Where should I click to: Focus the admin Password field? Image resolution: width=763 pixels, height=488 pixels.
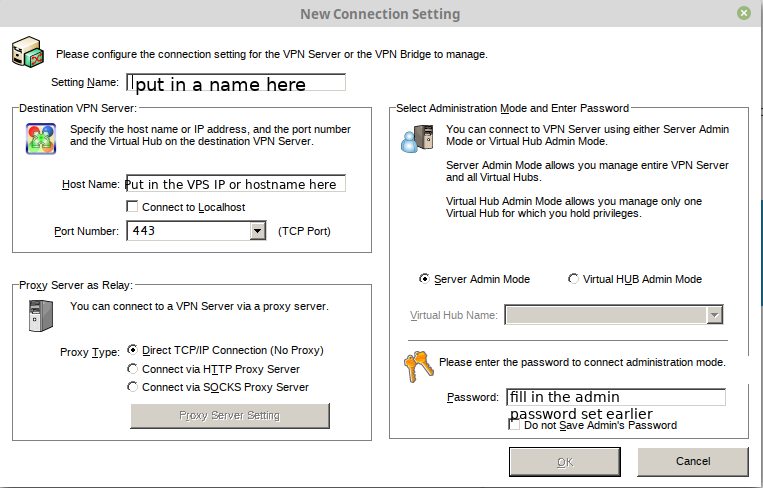pyautogui.click(x=616, y=397)
